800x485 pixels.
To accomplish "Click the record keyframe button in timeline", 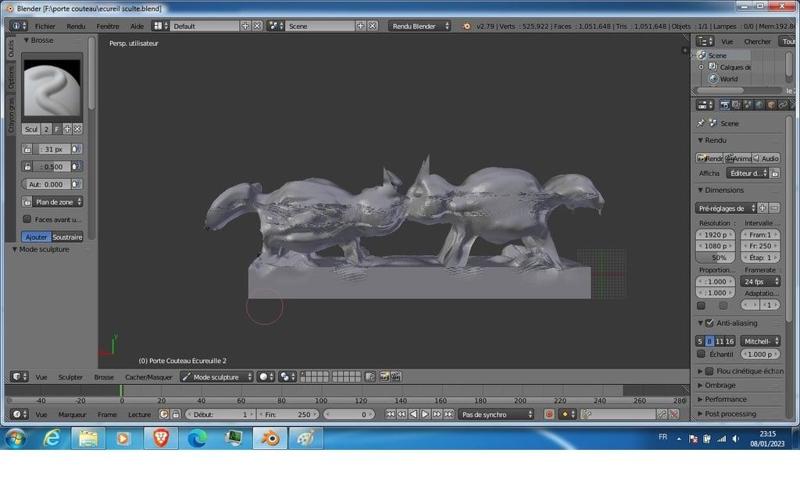I will coord(549,414).
